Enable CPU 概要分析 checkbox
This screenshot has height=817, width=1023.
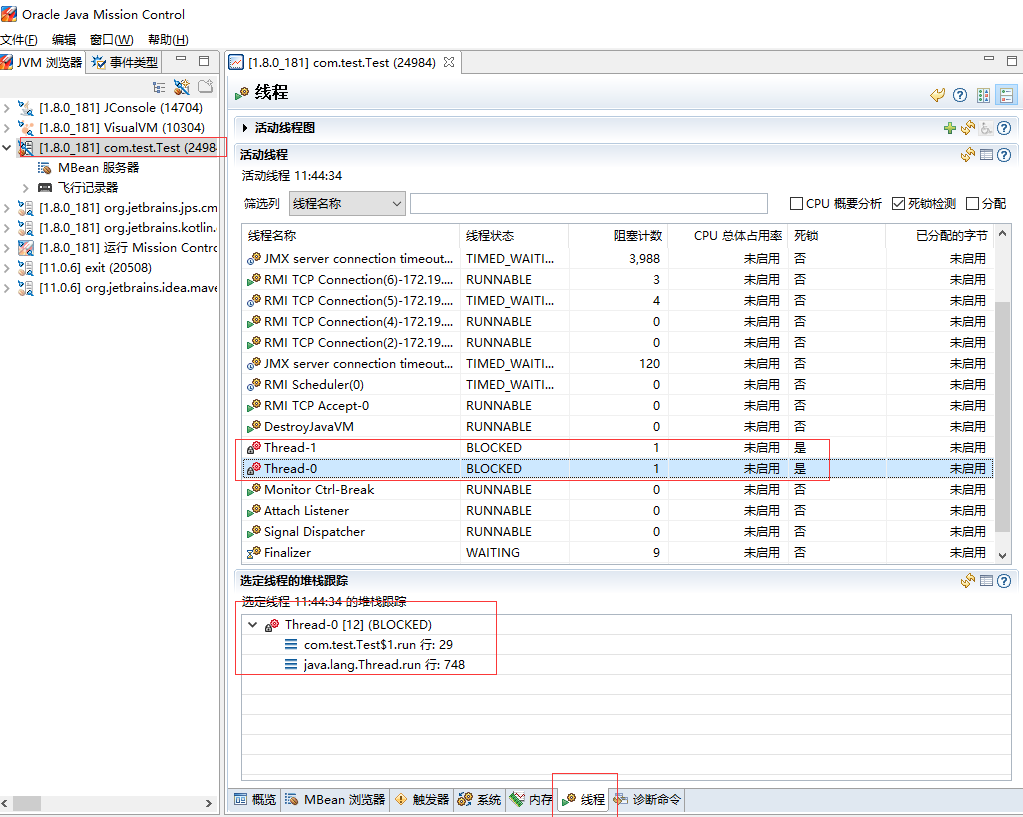(796, 204)
